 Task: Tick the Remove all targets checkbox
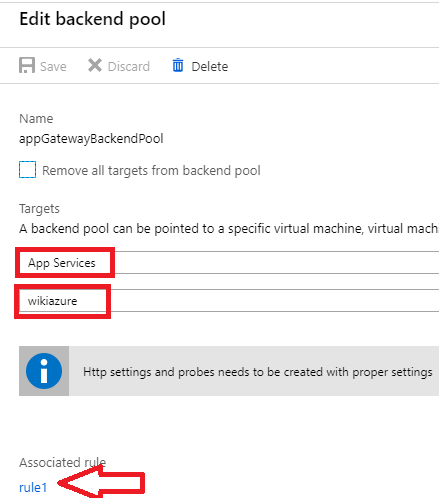(x=27, y=170)
